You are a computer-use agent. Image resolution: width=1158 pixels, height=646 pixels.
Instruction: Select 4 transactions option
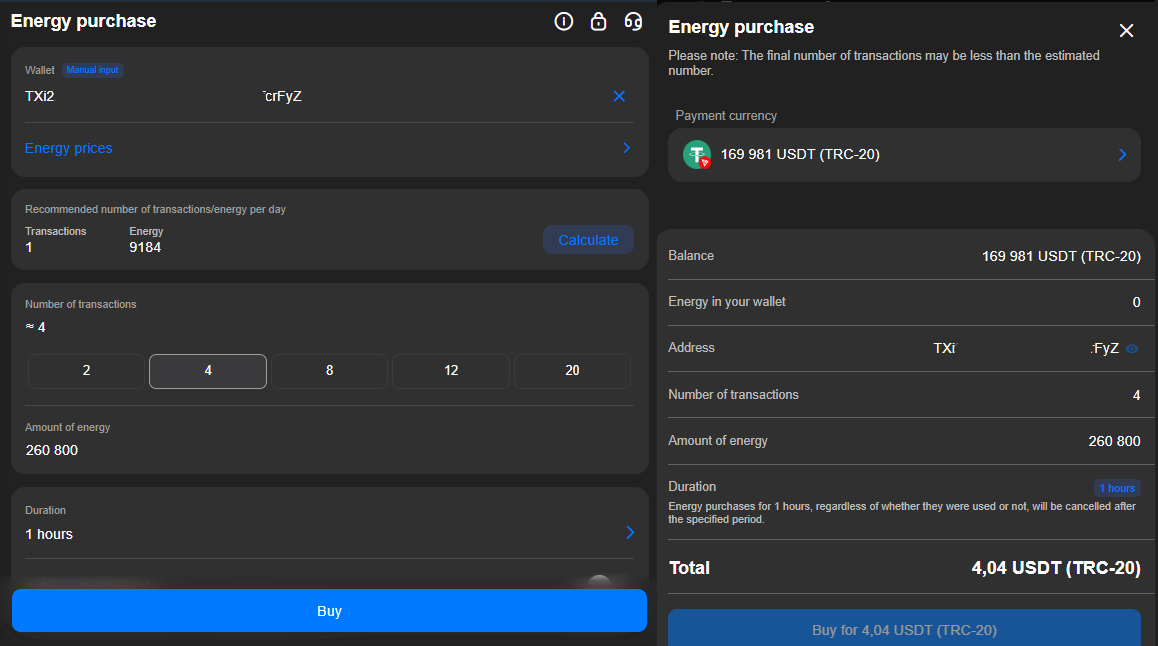tap(208, 371)
